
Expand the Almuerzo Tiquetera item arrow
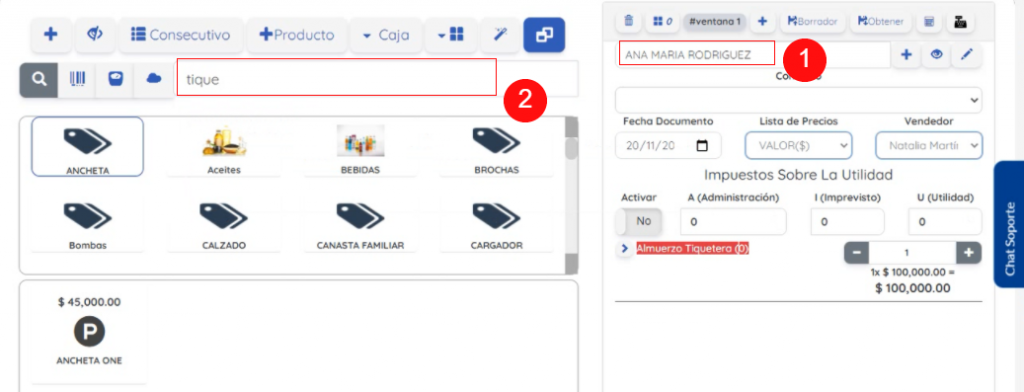click(624, 249)
